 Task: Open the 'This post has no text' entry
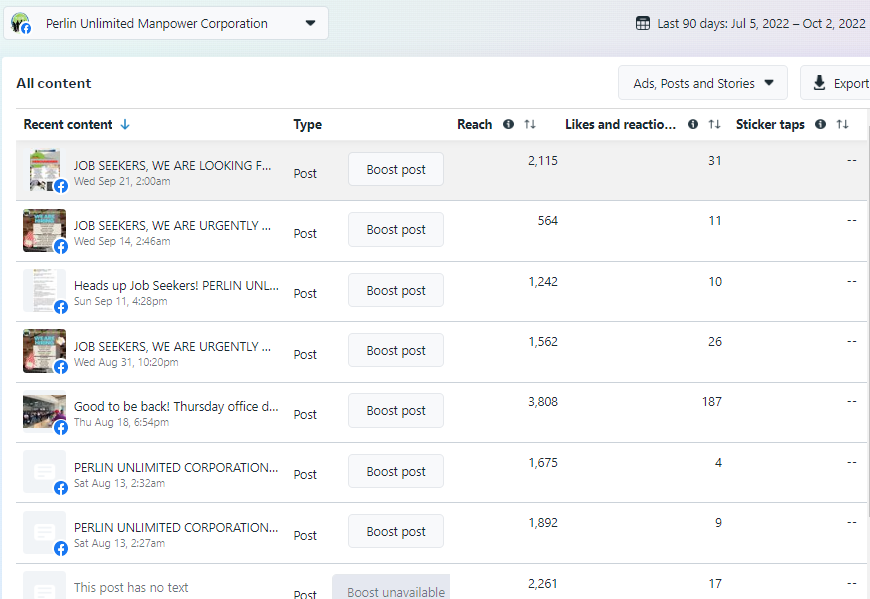(131, 587)
